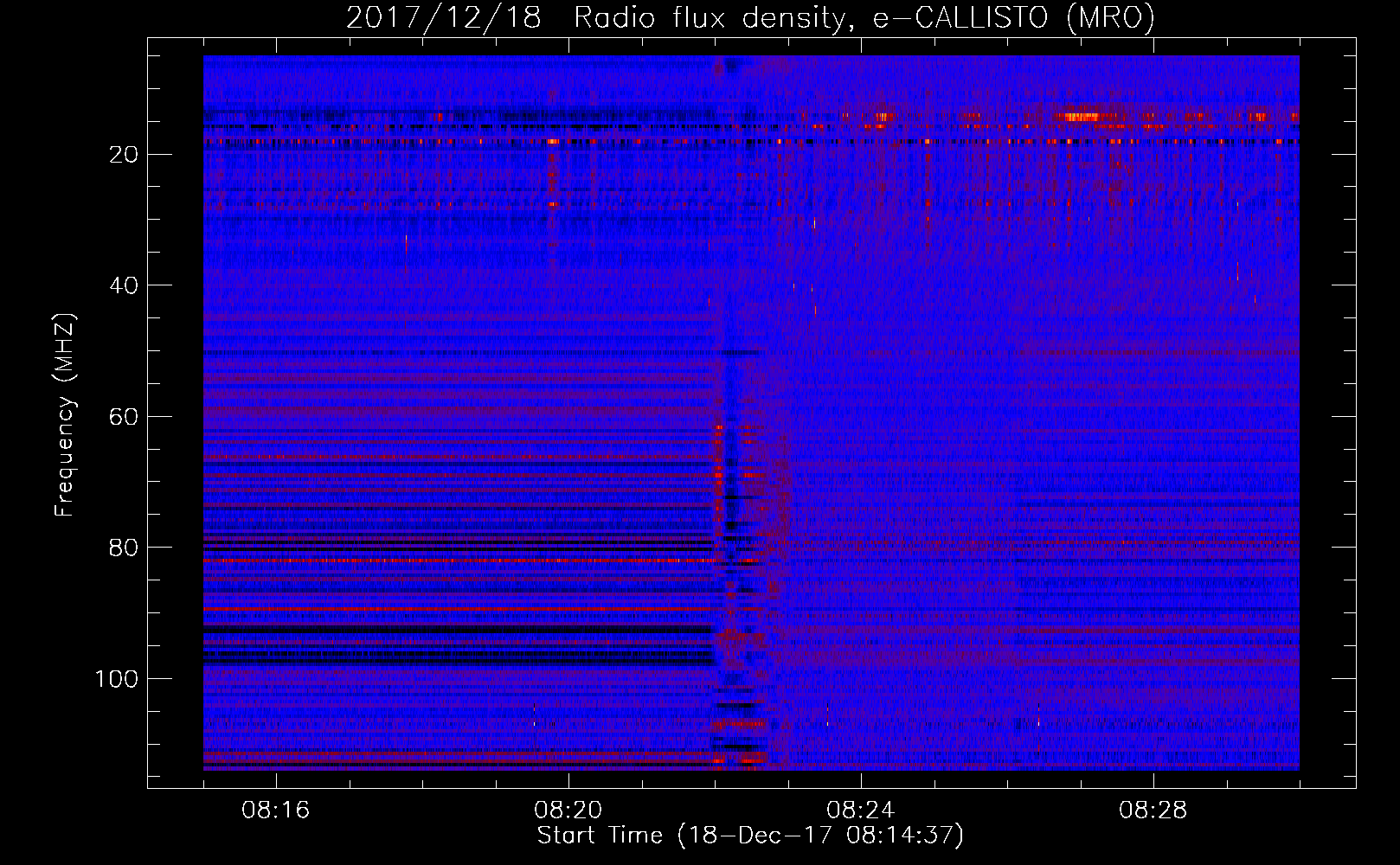Viewport: 1400px width, 865px height.
Task: Click the 08:28 time tick label
Action: (1153, 811)
